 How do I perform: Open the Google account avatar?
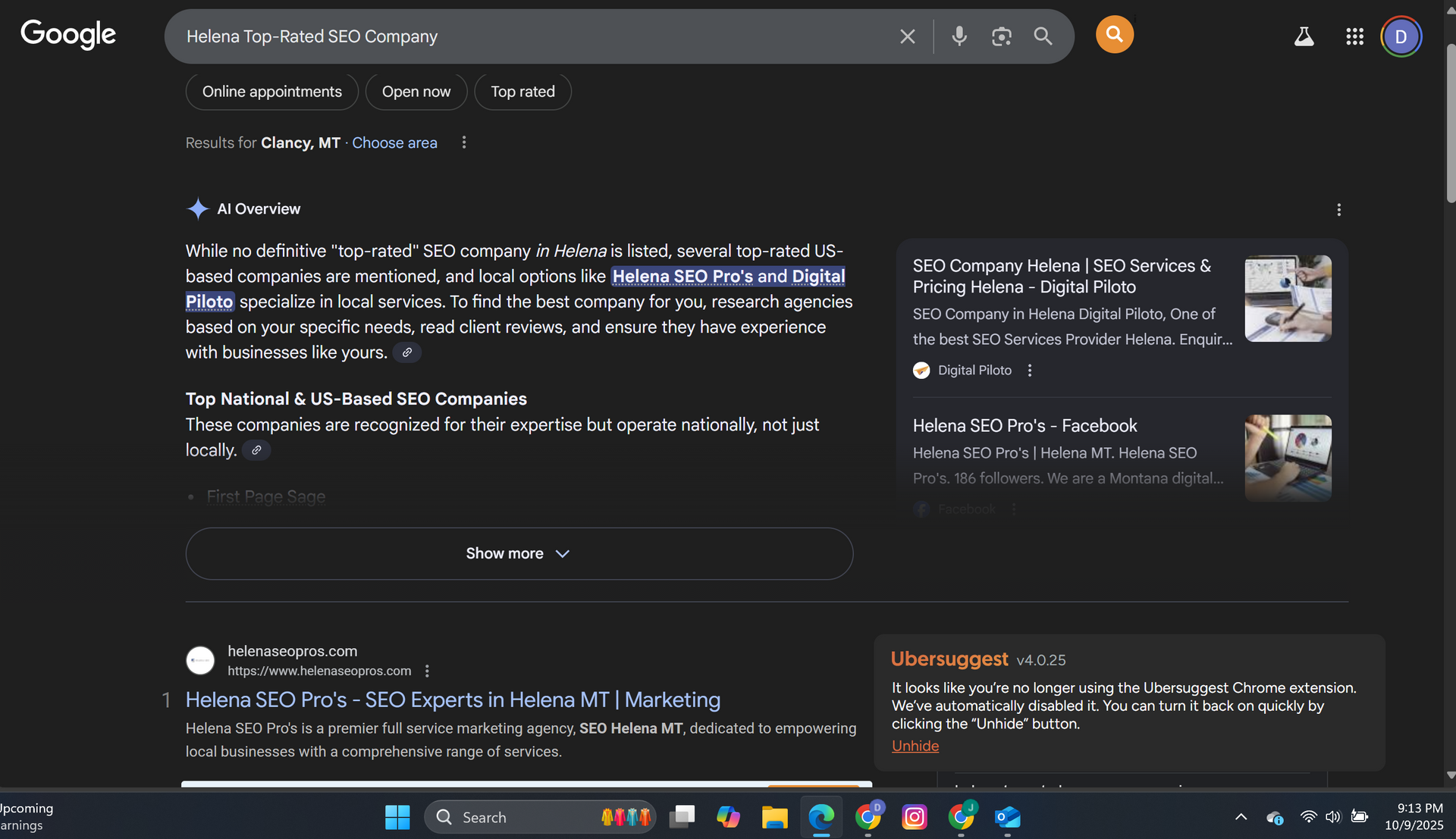1400,36
